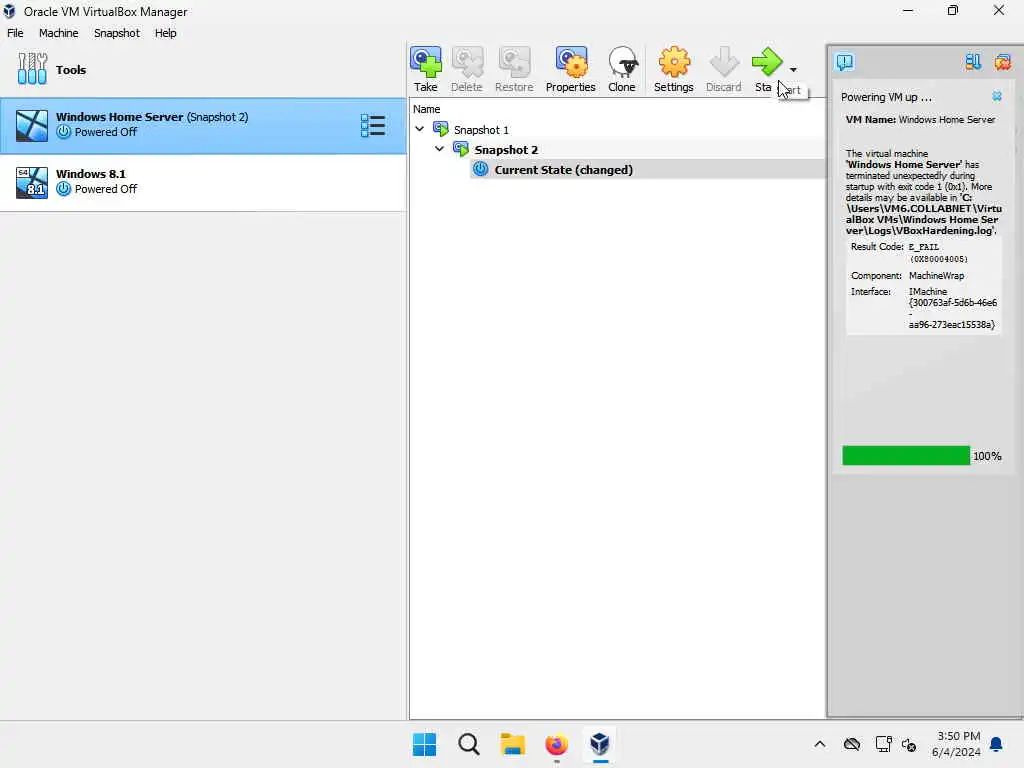Select the Tools item in sidebar
This screenshot has height=768, width=1024.
pos(202,69)
